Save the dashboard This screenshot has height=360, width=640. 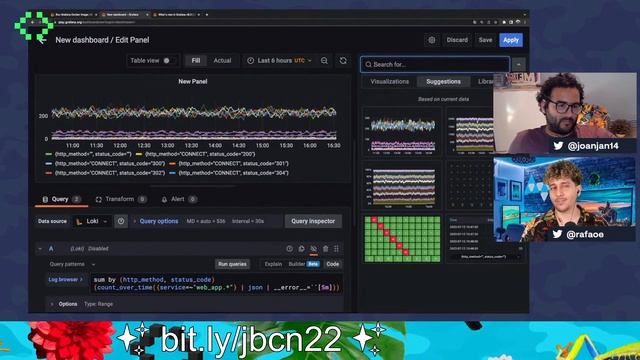click(485, 40)
